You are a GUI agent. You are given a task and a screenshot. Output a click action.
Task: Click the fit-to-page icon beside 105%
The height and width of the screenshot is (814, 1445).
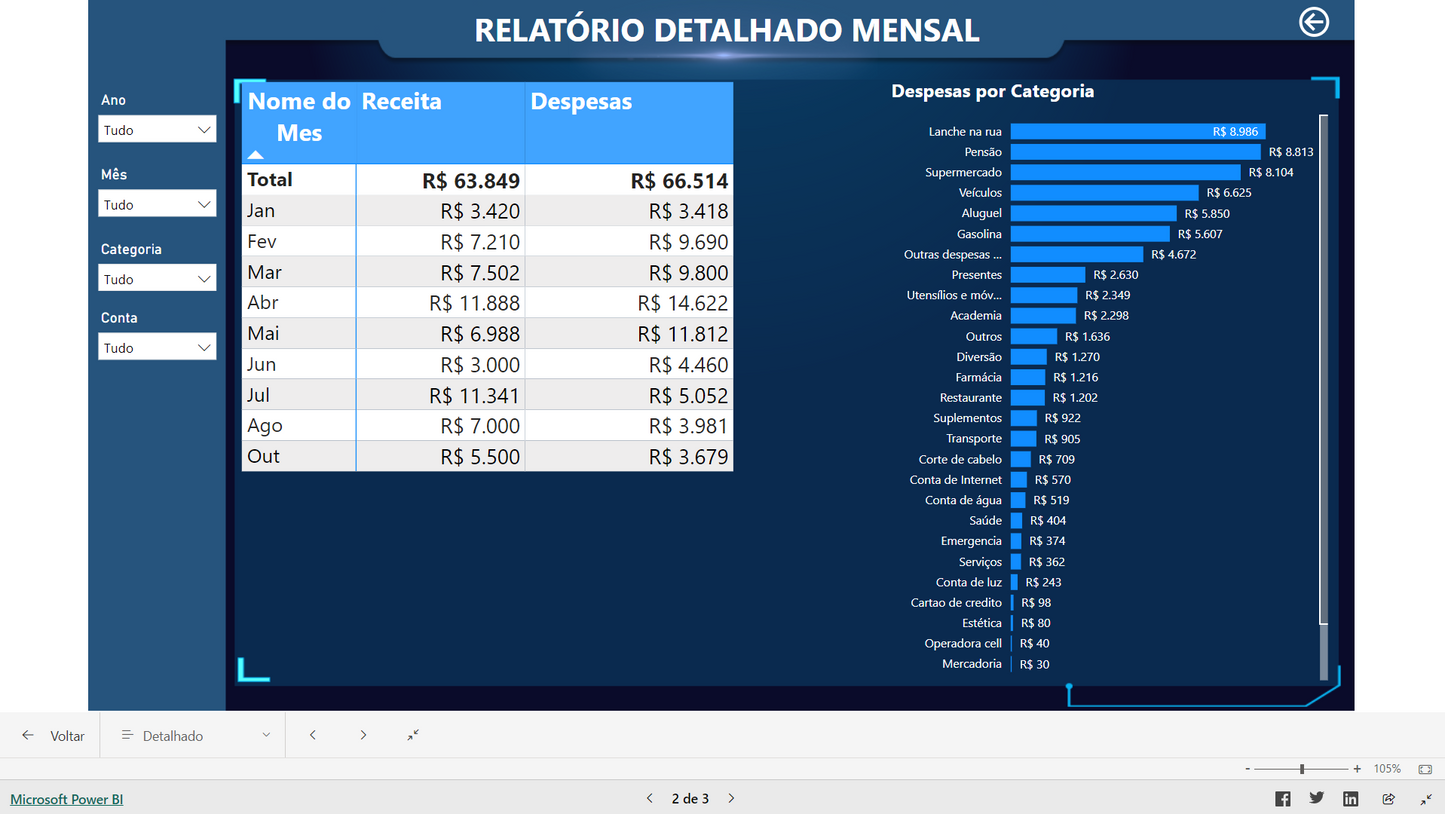click(x=1424, y=768)
